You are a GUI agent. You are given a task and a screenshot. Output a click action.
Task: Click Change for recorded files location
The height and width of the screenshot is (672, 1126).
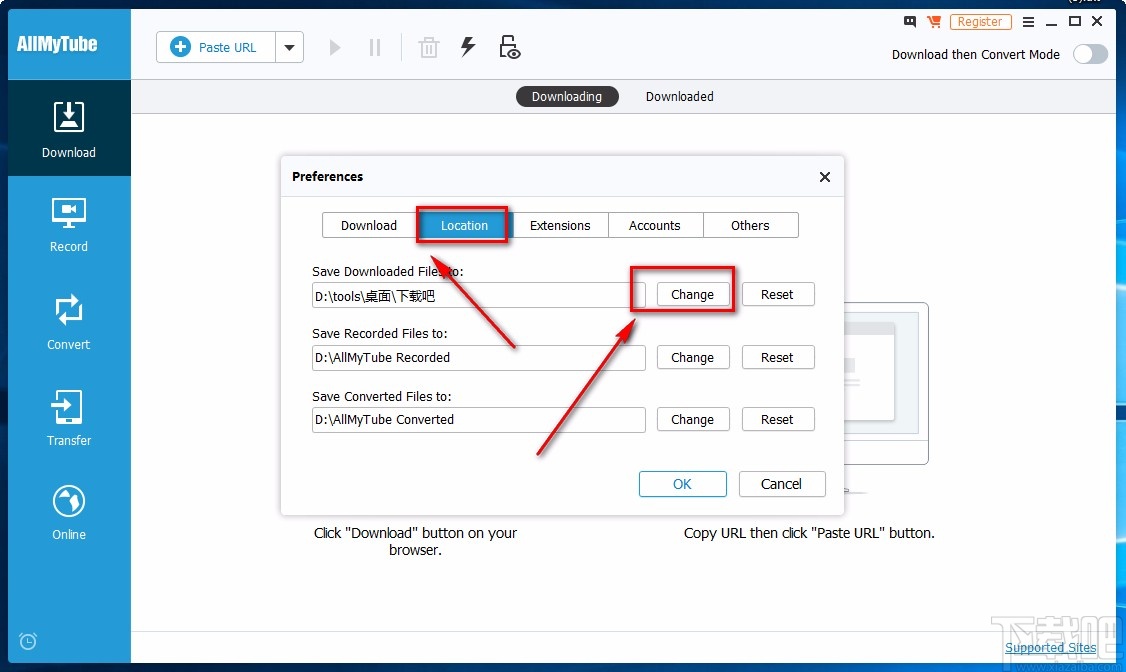pyautogui.click(x=693, y=358)
